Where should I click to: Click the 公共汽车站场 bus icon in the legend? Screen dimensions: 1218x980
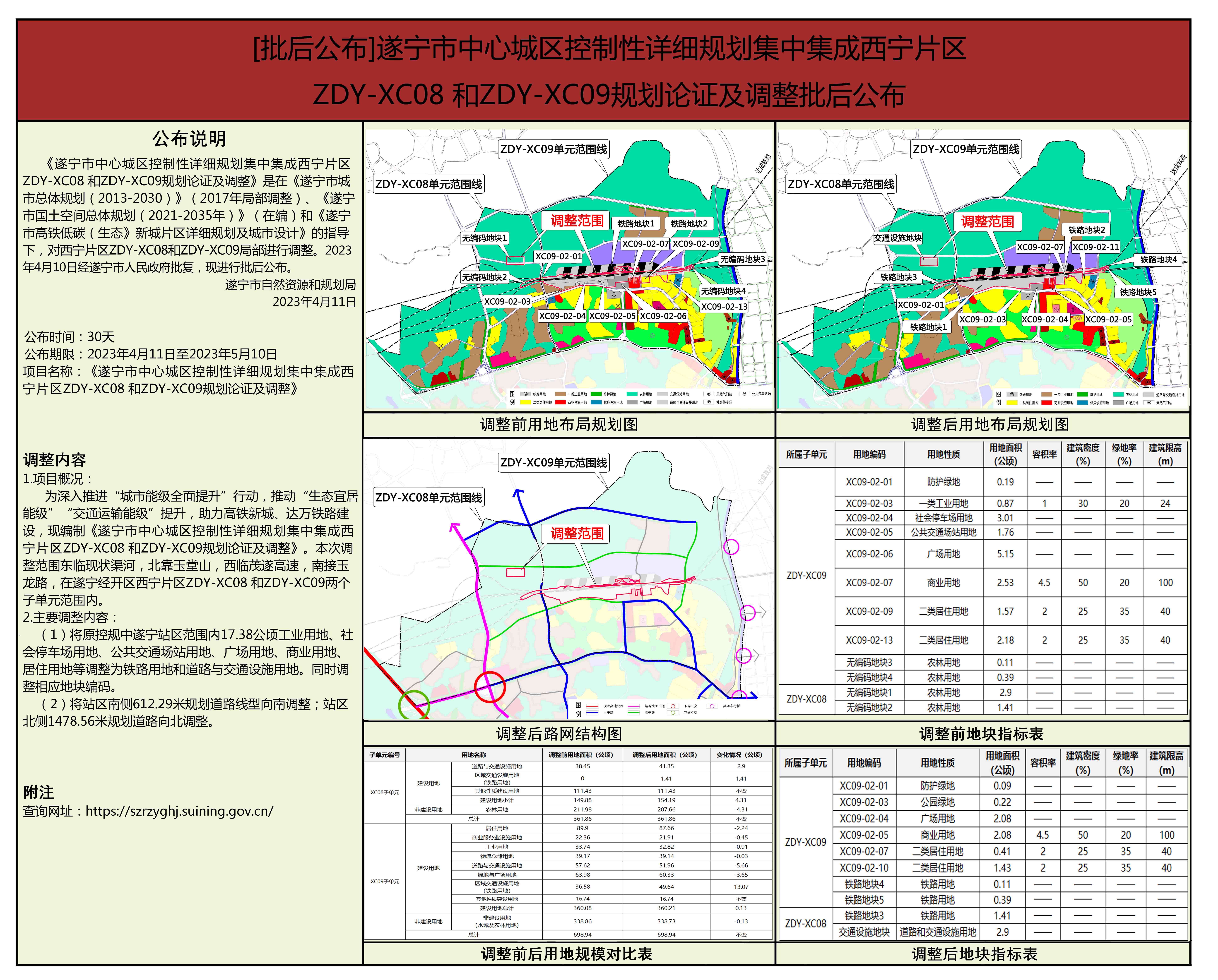coord(745,394)
